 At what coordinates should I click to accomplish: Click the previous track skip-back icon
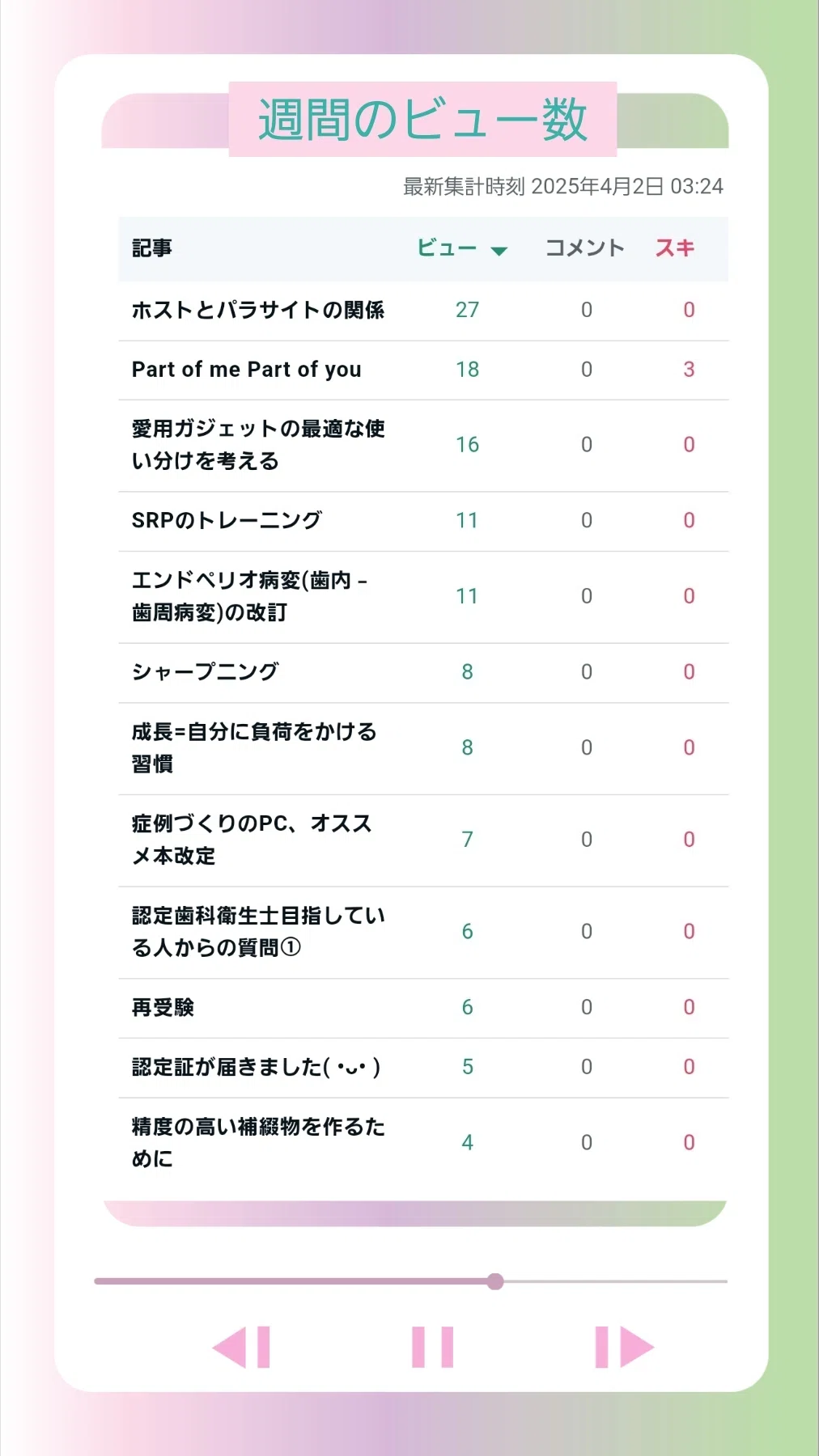click(241, 1347)
